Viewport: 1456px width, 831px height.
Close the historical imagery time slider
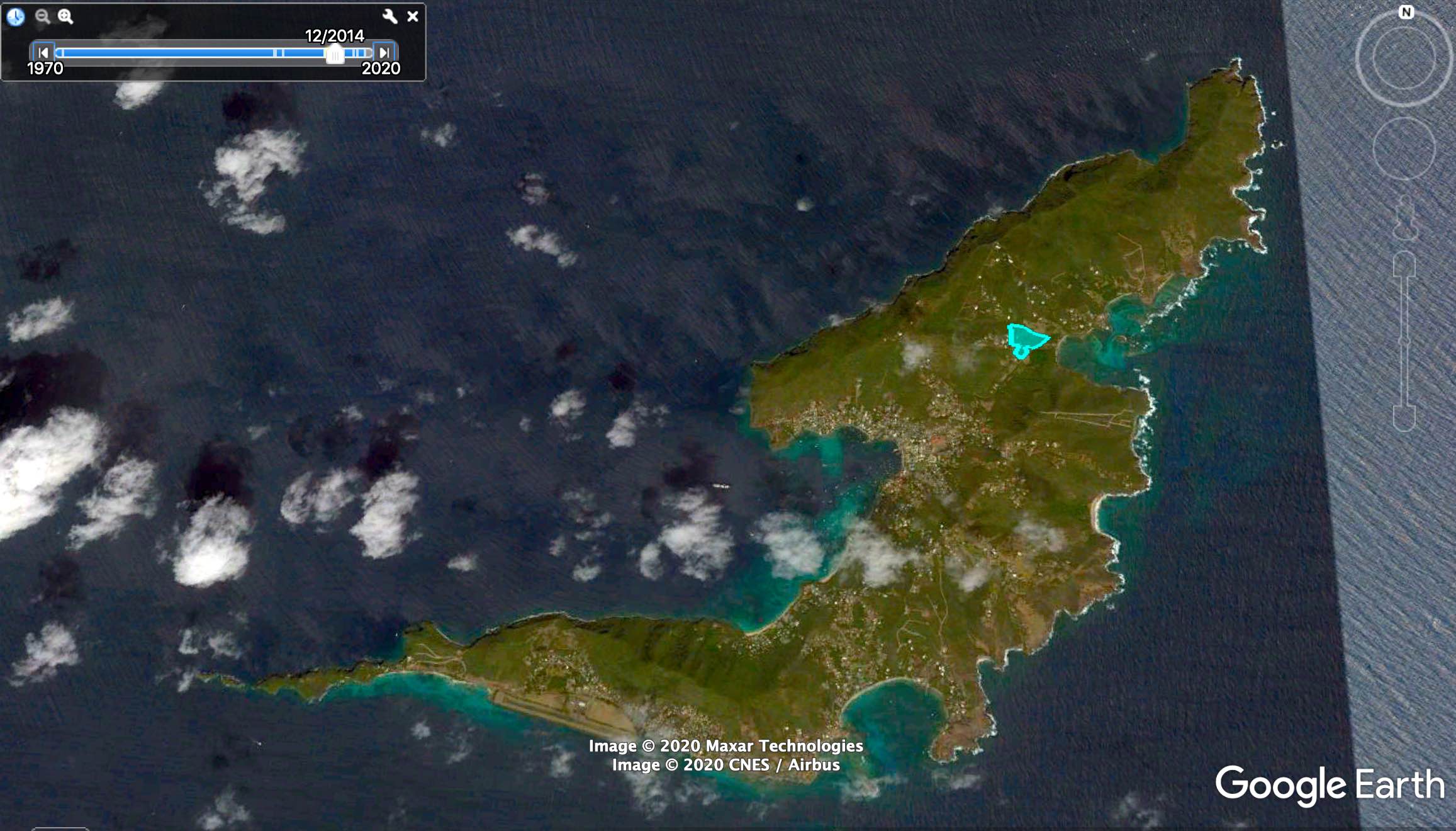pyautogui.click(x=413, y=17)
